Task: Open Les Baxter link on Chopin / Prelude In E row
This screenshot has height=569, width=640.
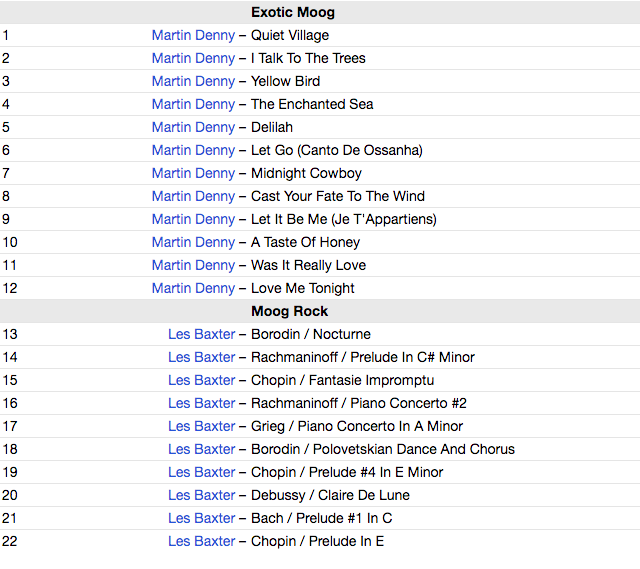Action: [x=201, y=541]
